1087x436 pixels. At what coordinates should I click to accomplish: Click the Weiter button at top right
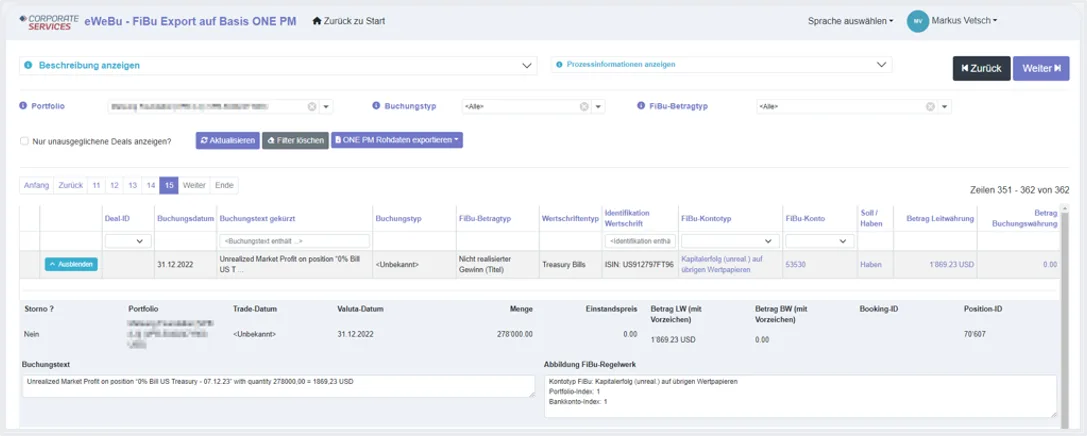click(1041, 68)
